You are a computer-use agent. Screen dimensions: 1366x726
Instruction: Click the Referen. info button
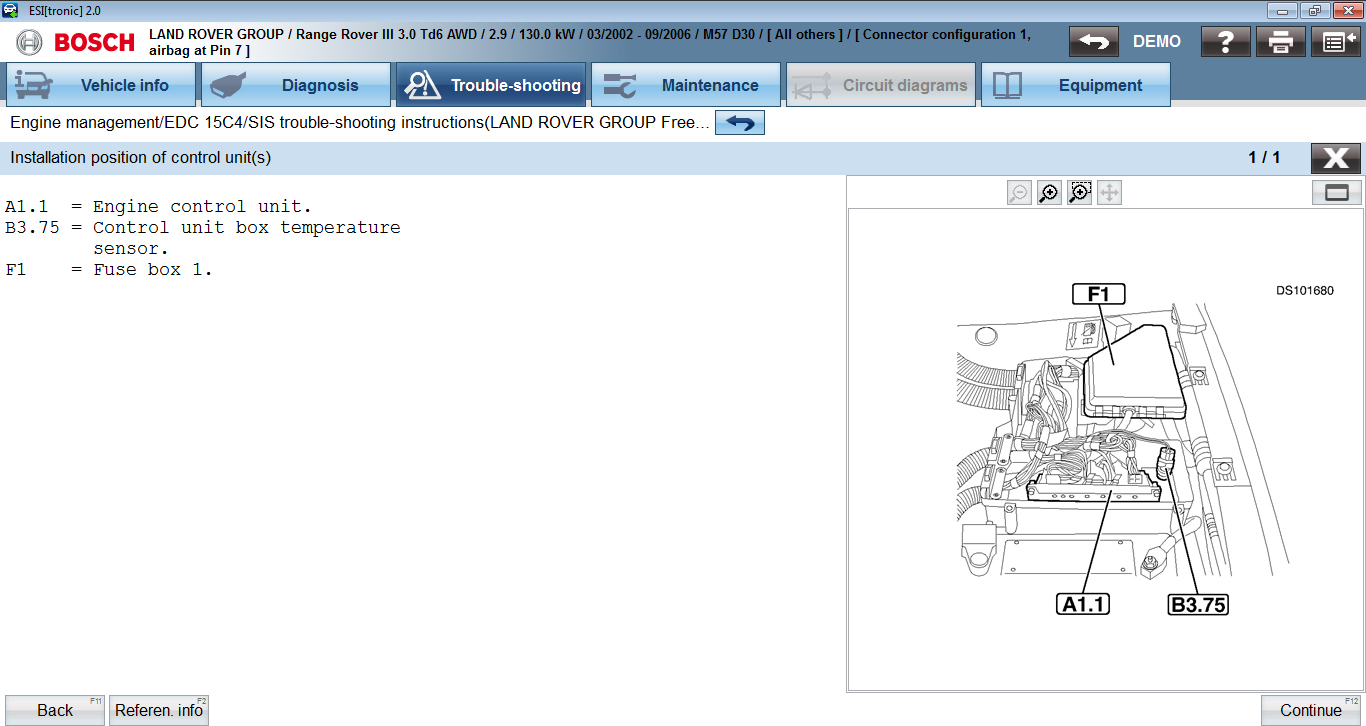pyautogui.click(x=159, y=710)
